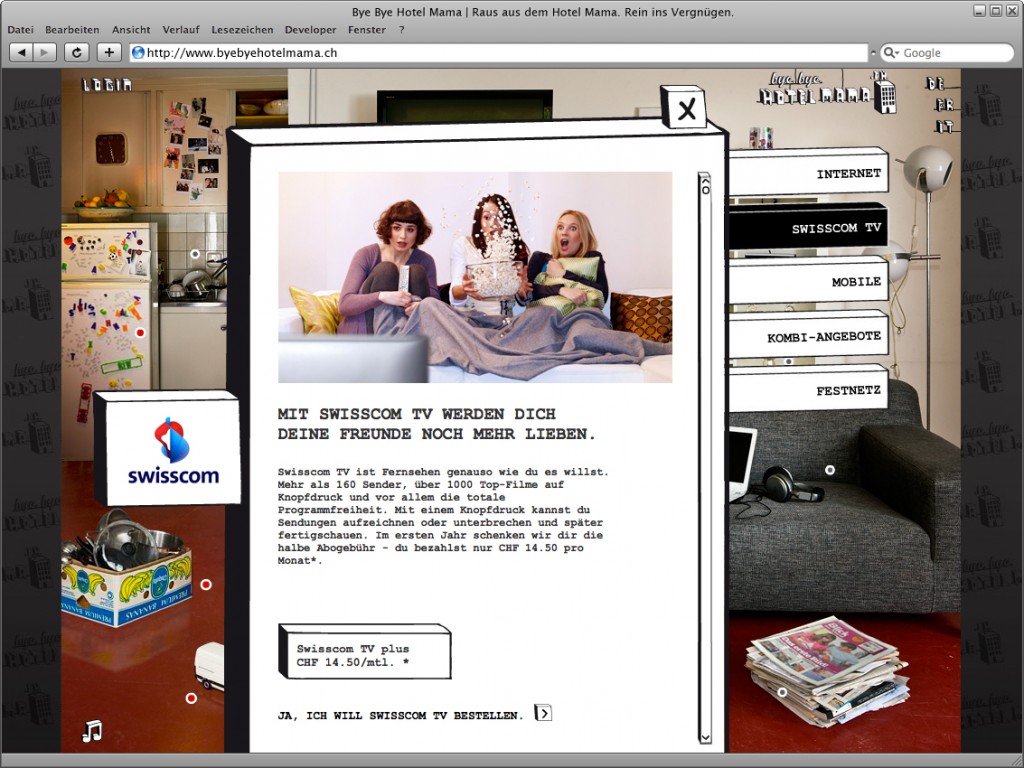The height and width of the screenshot is (768, 1024).
Task: Go forward with the browser forward arrow
Action: click(44, 53)
